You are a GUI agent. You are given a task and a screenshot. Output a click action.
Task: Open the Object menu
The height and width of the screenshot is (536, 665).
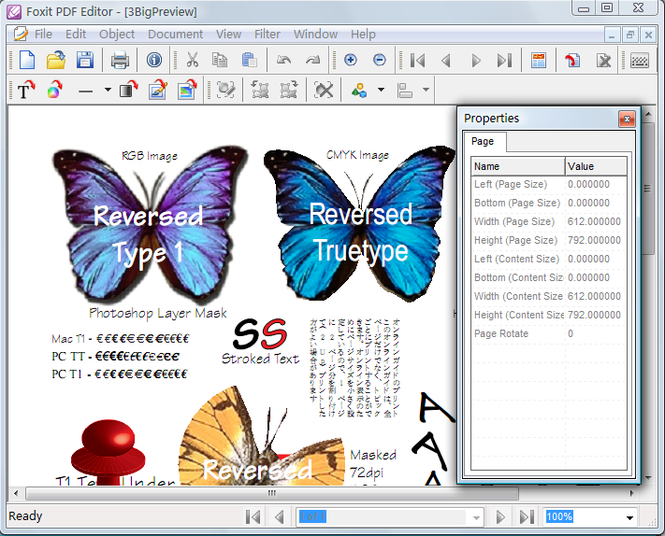tap(117, 34)
